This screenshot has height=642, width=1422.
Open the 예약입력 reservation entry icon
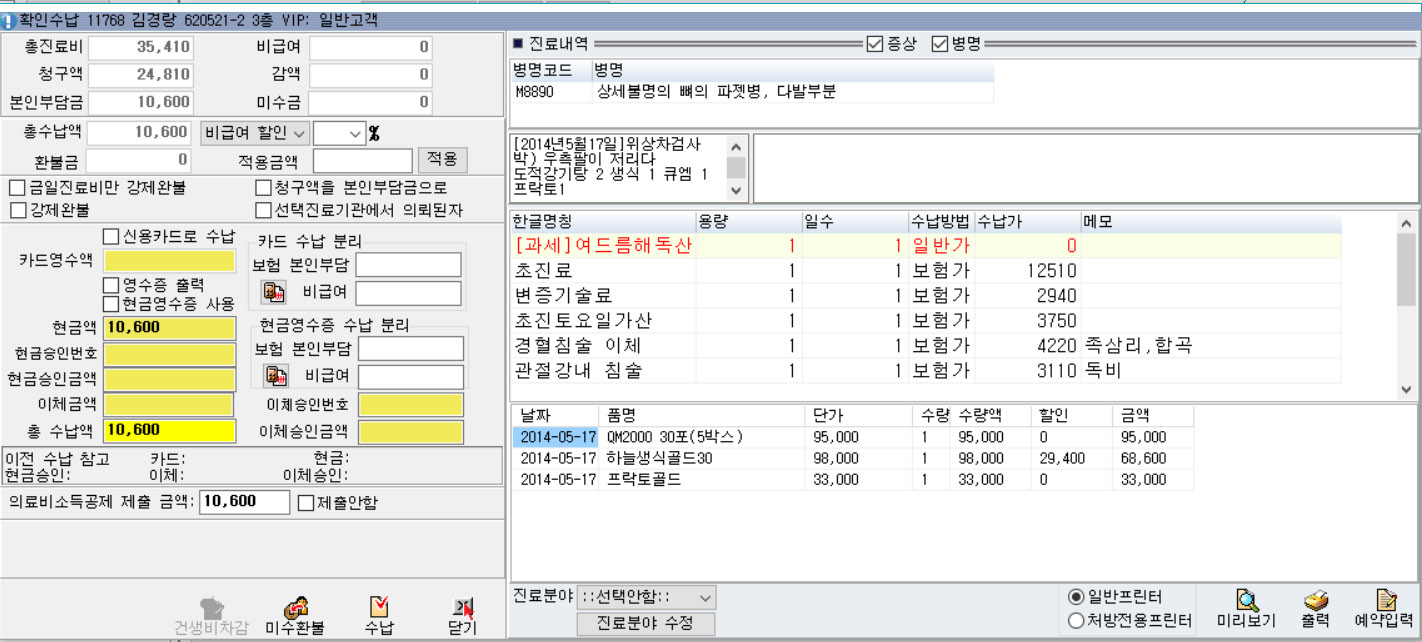pos(1385,601)
